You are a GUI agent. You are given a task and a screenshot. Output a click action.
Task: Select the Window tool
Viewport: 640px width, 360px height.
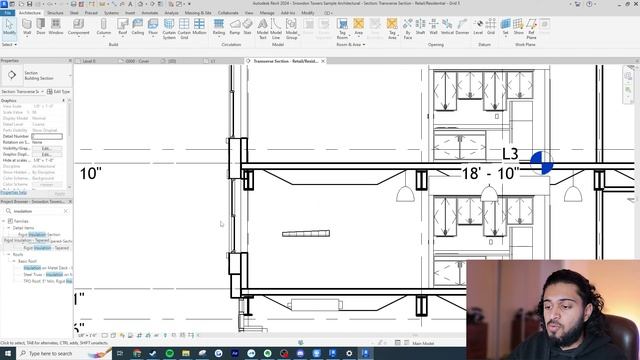pos(56,27)
